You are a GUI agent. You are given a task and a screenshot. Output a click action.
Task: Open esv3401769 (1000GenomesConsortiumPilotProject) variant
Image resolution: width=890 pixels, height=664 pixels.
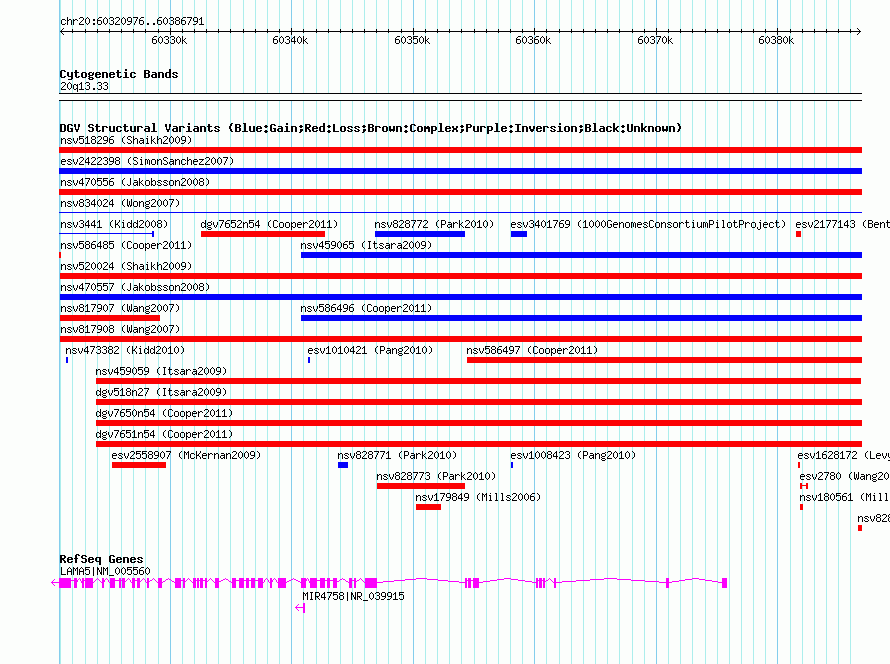(648, 224)
